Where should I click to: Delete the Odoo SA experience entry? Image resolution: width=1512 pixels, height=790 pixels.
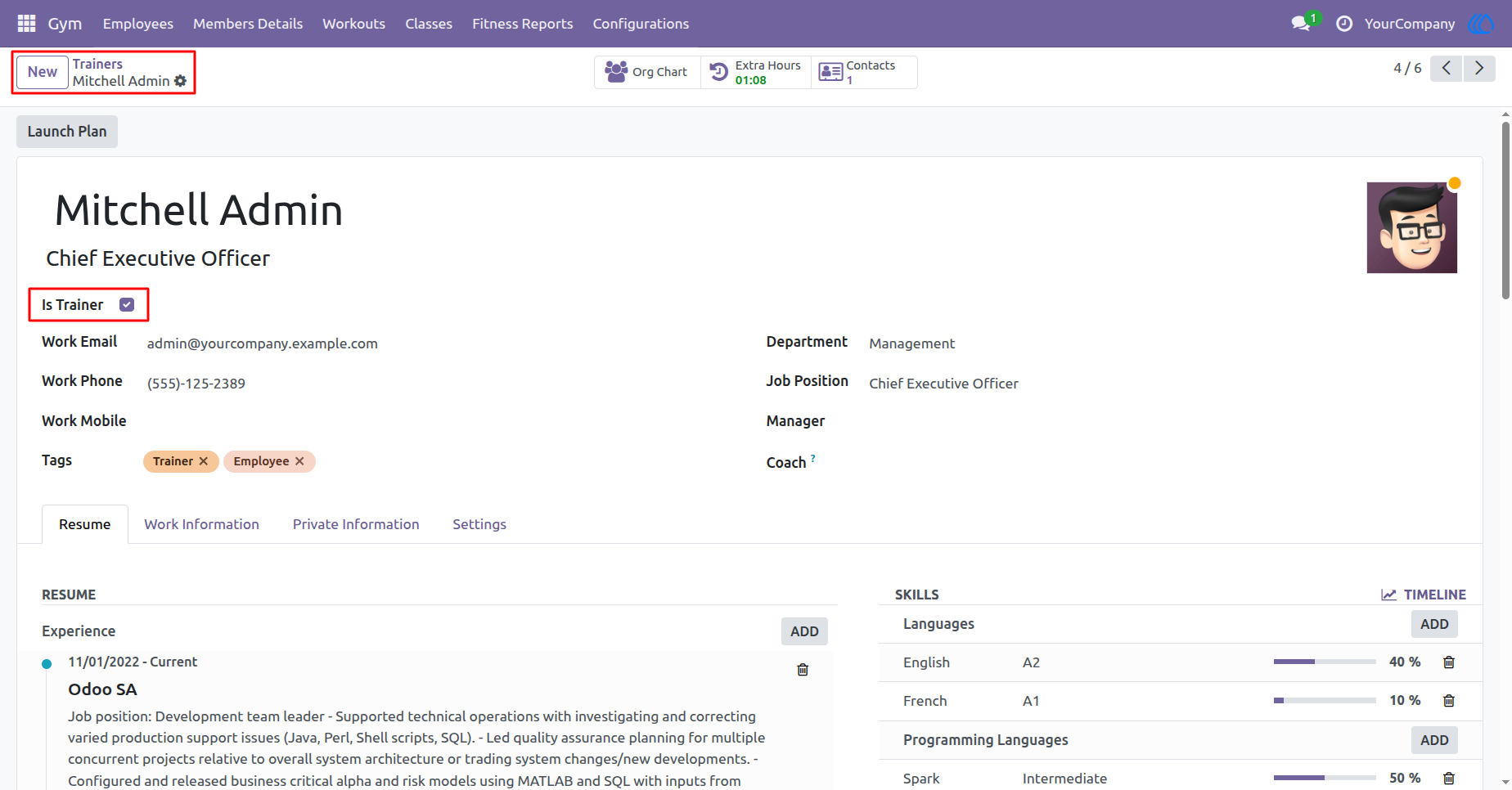tap(803, 670)
